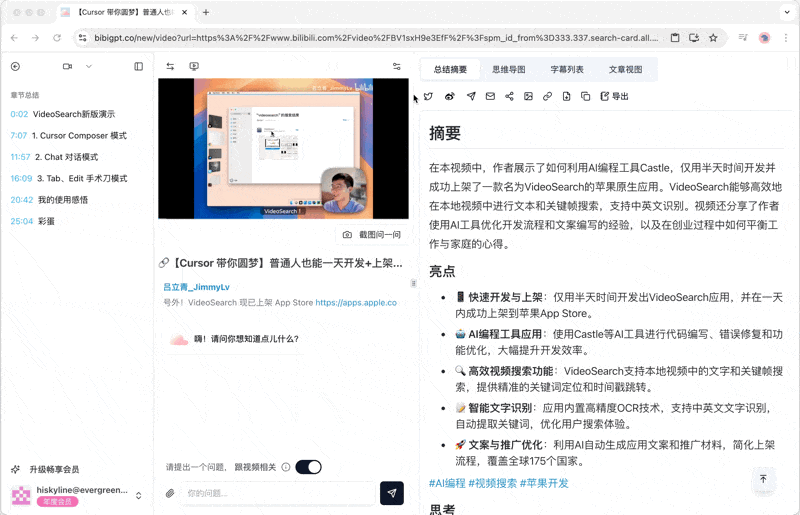Click the browser back button

(14, 38)
